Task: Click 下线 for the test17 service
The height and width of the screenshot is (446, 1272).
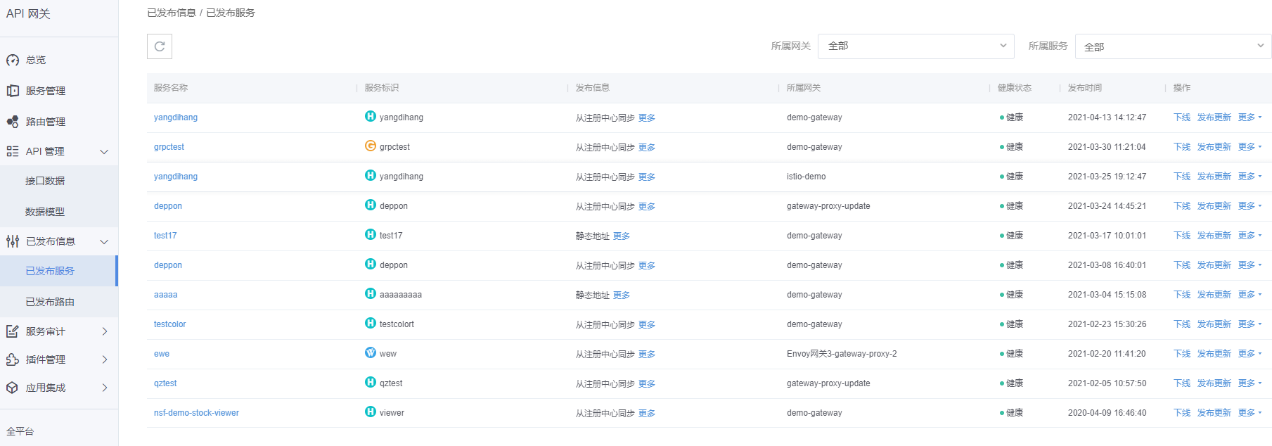Action: 1181,236
